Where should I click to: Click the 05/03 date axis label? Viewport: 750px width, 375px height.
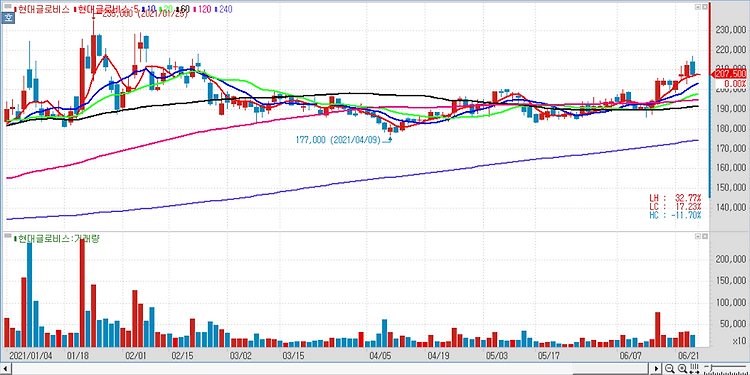[x=497, y=356]
